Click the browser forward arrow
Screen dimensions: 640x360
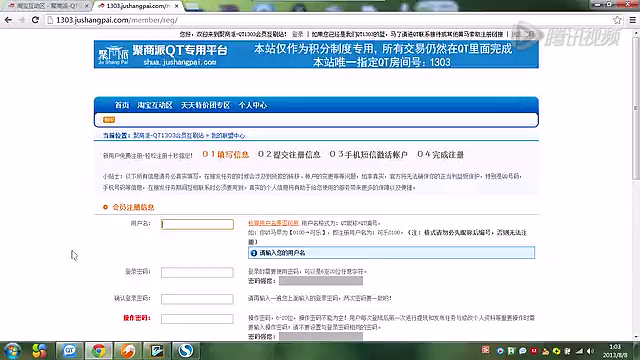pos(22,20)
